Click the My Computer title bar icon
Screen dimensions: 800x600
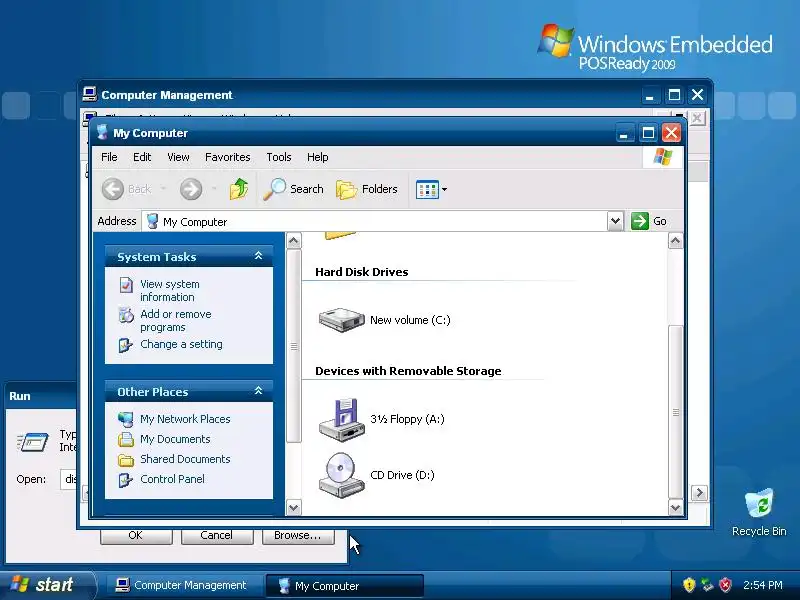click(x=103, y=132)
